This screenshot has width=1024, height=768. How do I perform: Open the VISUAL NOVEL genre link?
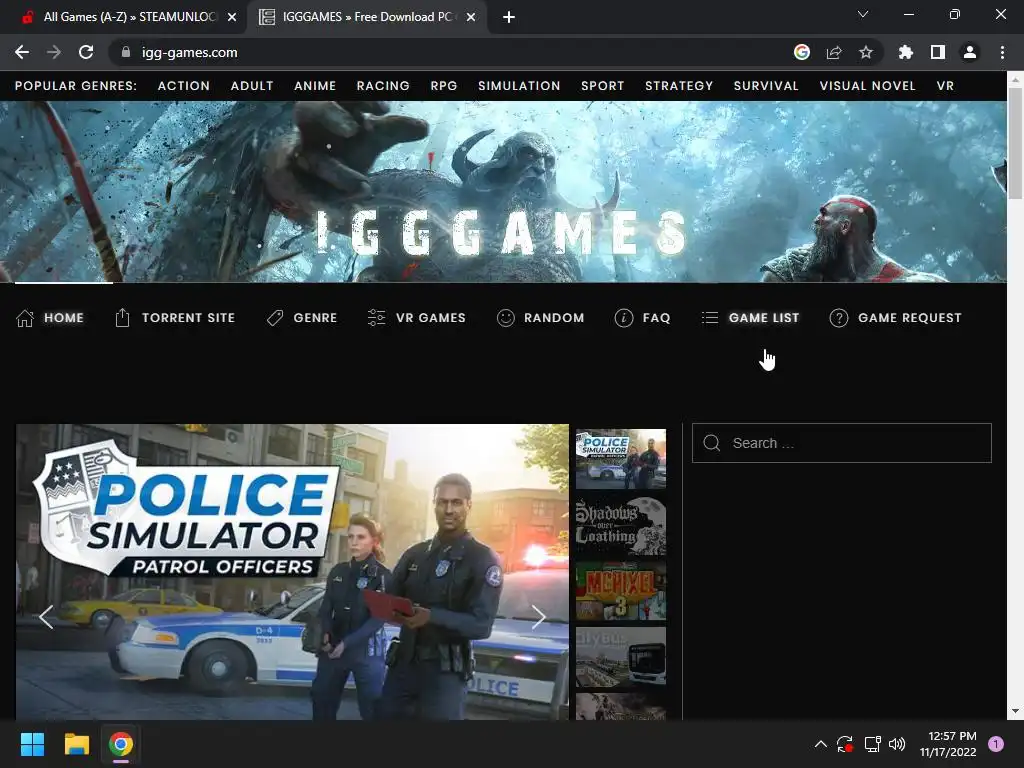pyautogui.click(x=867, y=86)
